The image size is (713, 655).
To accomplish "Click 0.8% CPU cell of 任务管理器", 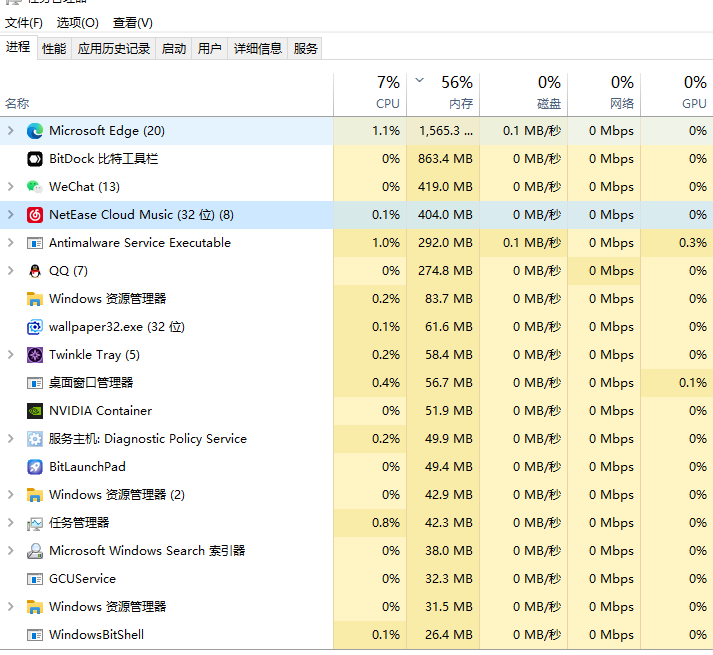I will click(370, 523).
